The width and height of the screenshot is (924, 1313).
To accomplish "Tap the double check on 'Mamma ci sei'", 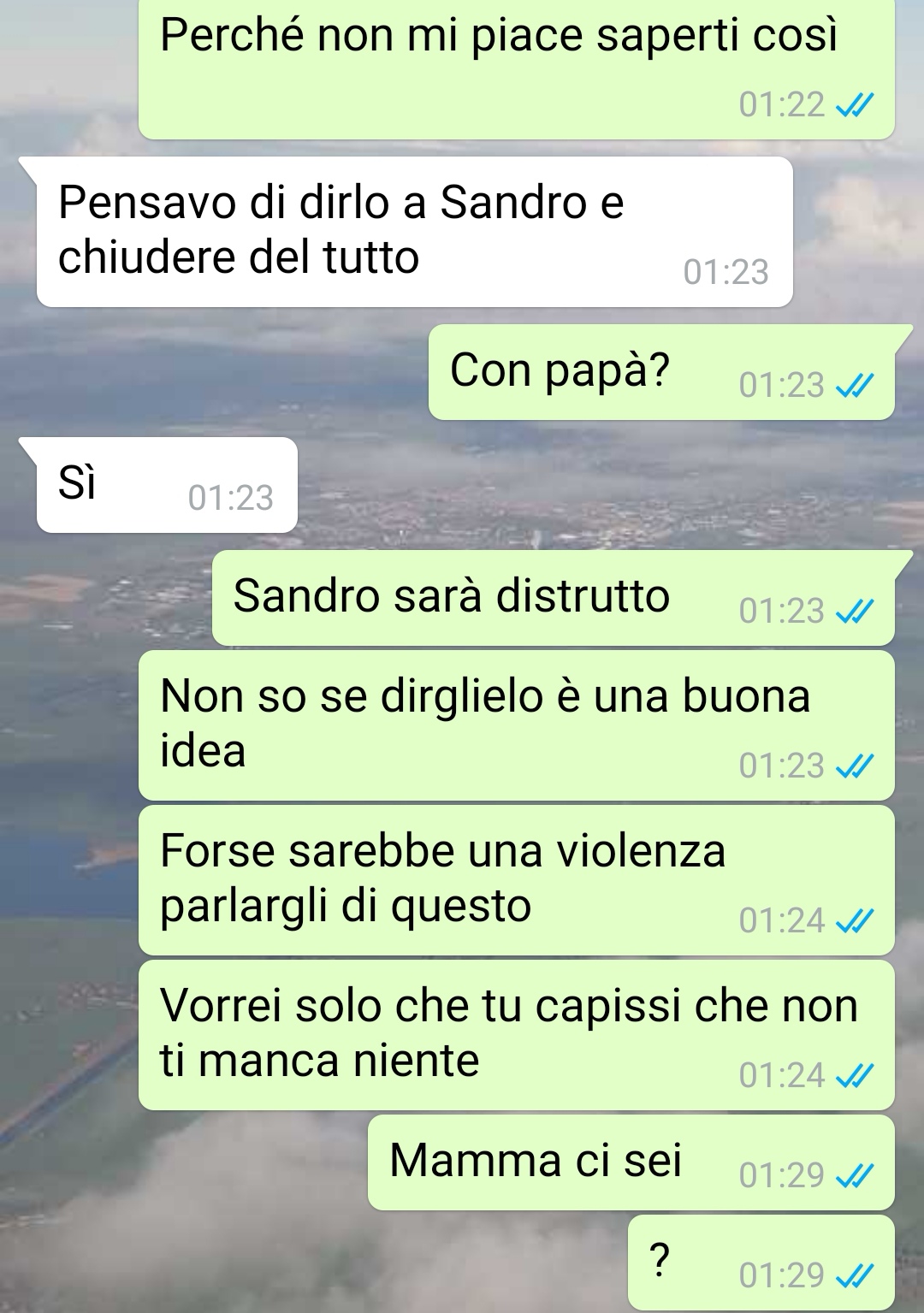I will pos(854,1176).
